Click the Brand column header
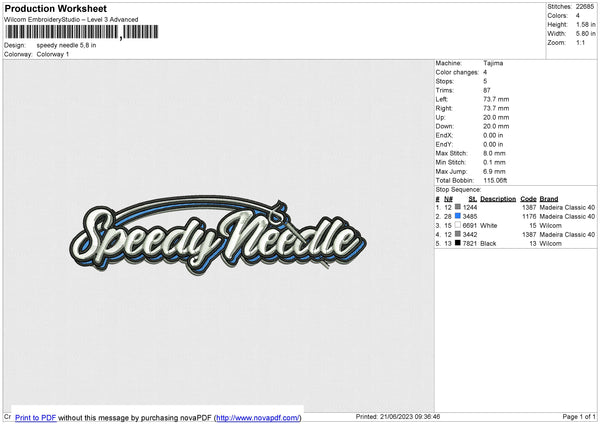 tap(549, 199)
